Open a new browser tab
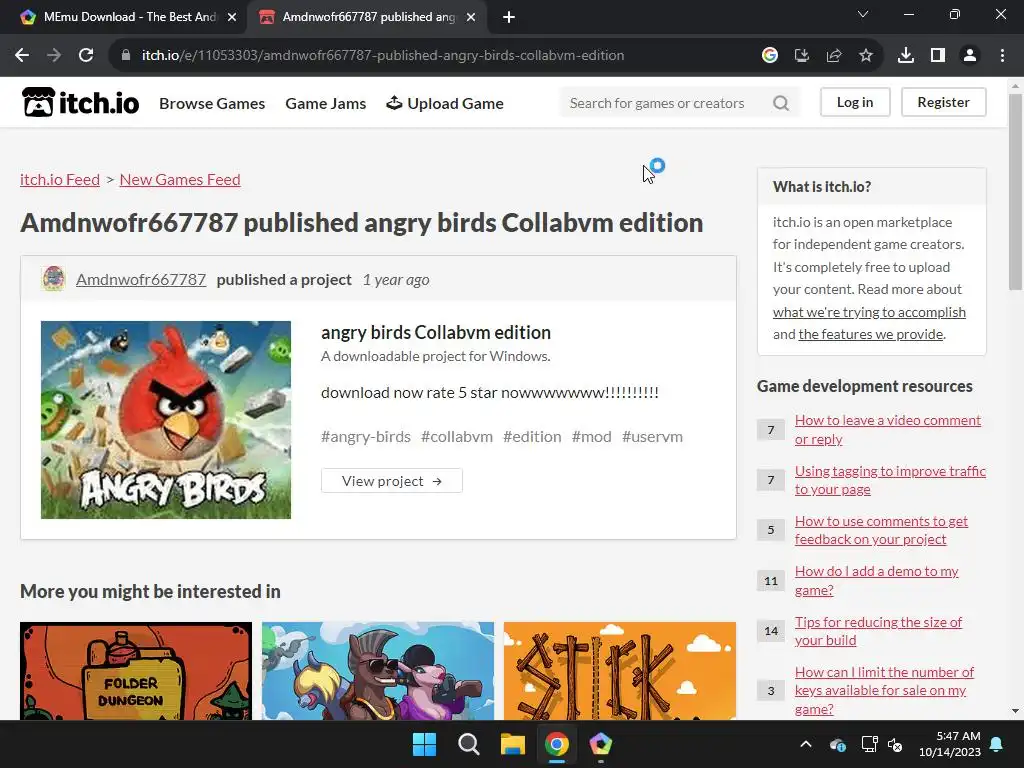The image size is (1024, 768). 509,17
